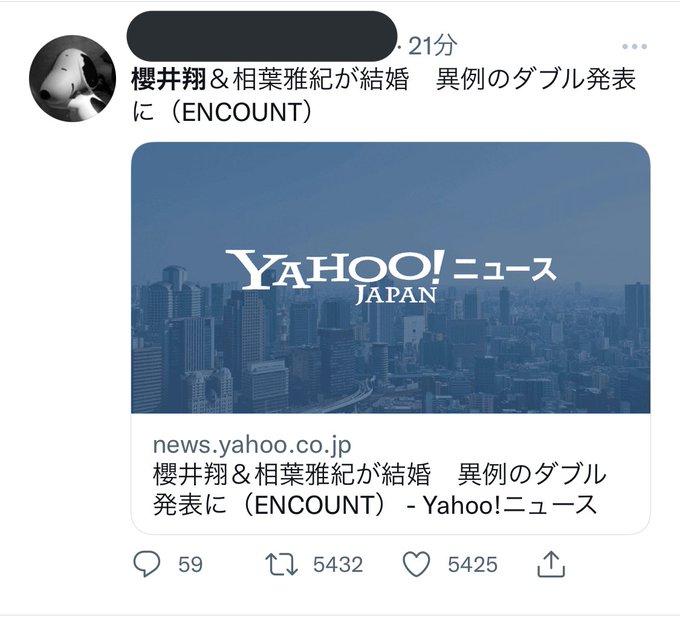Click the like count 5425
Screen dimensions: 680x619
473,564
